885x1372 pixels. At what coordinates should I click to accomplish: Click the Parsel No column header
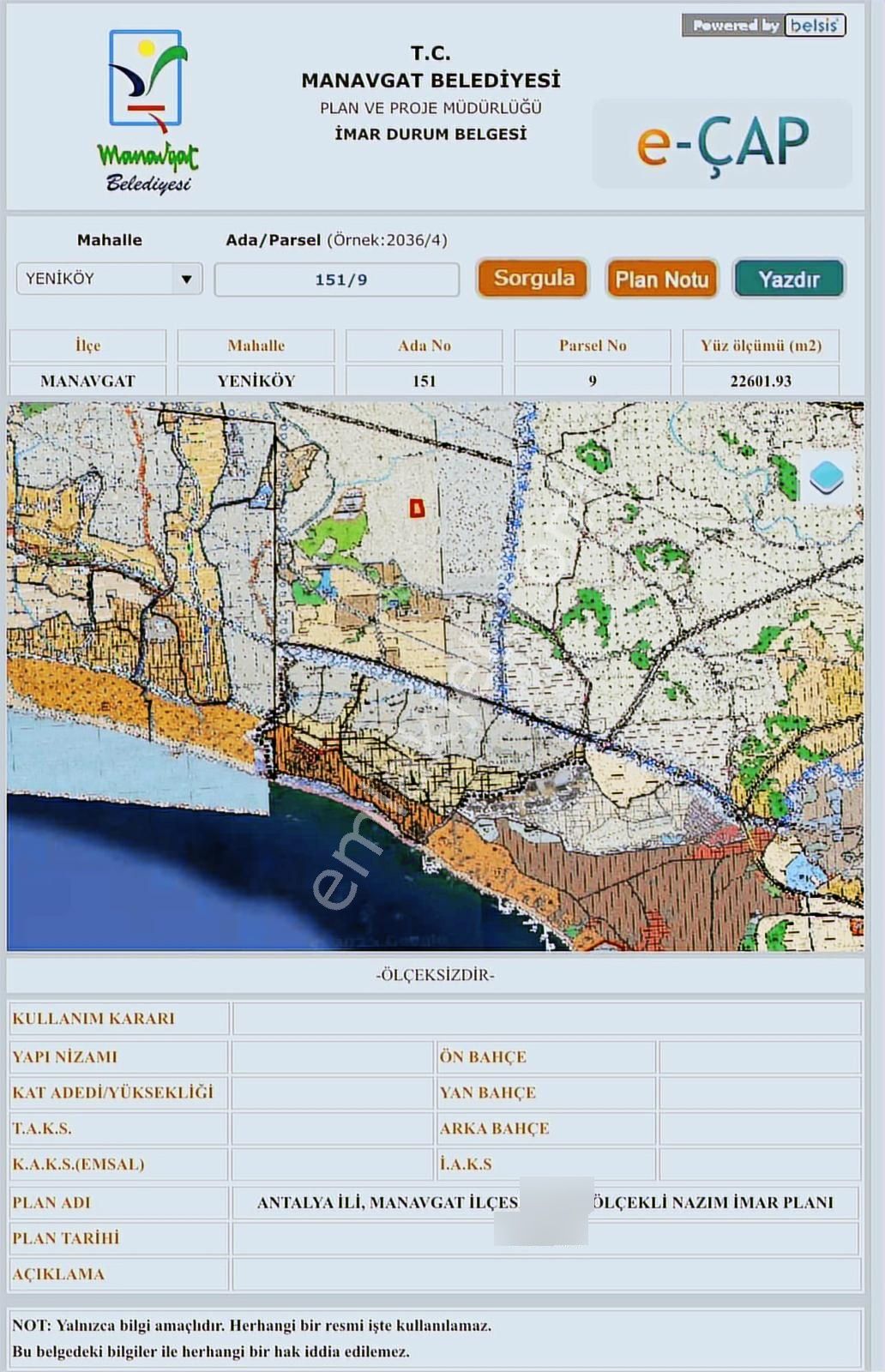[592, 346]
